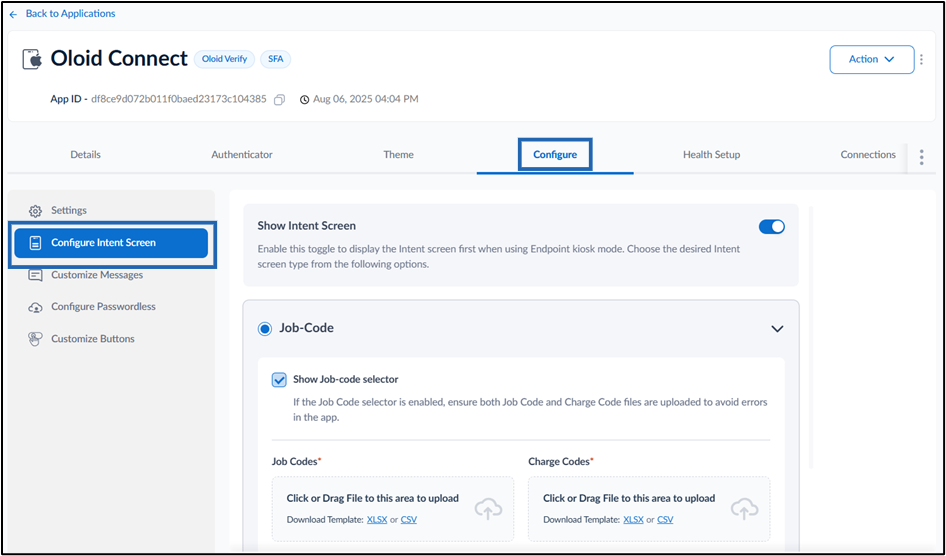Click the Settings gear icon in the sidebar
The height and width of the screenshot is (556, 946).
[35, 211]
